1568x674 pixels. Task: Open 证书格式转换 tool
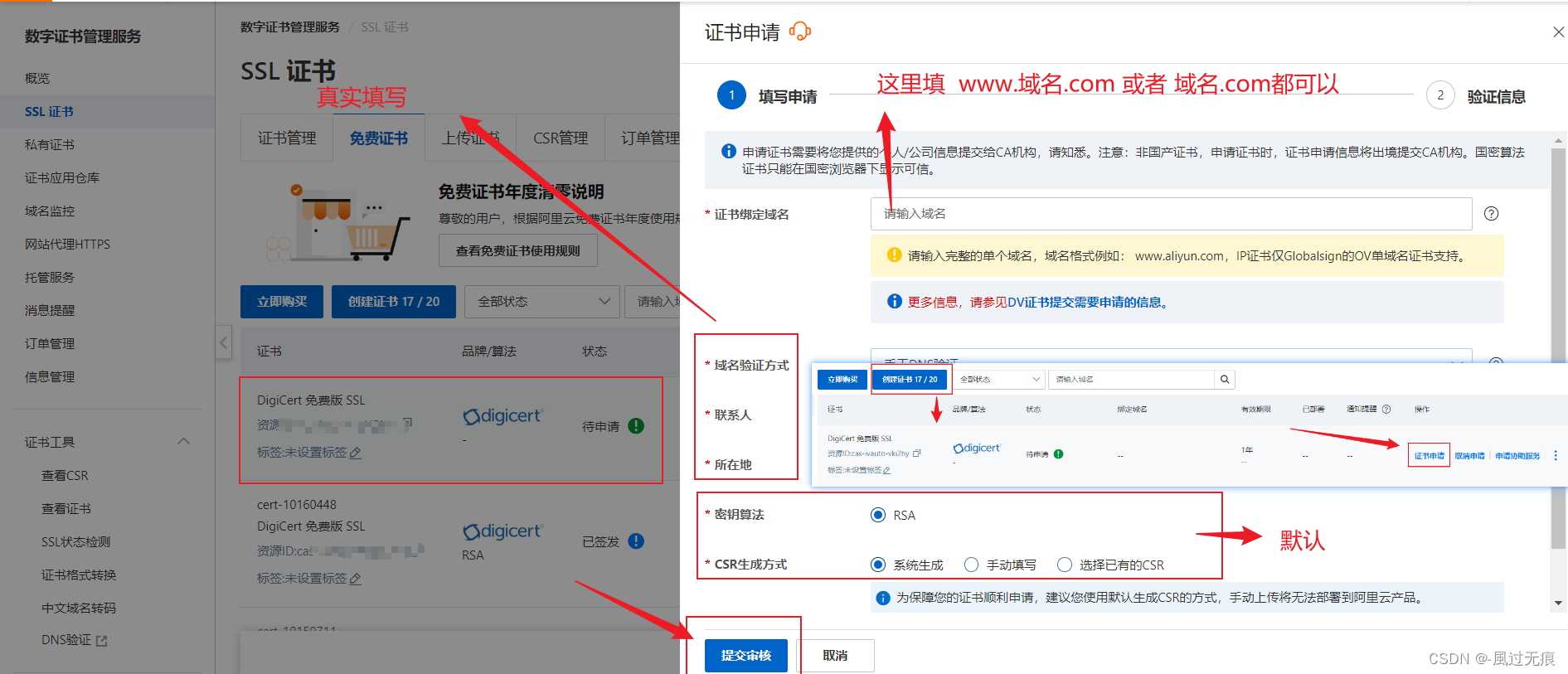(x=79, y=575)
